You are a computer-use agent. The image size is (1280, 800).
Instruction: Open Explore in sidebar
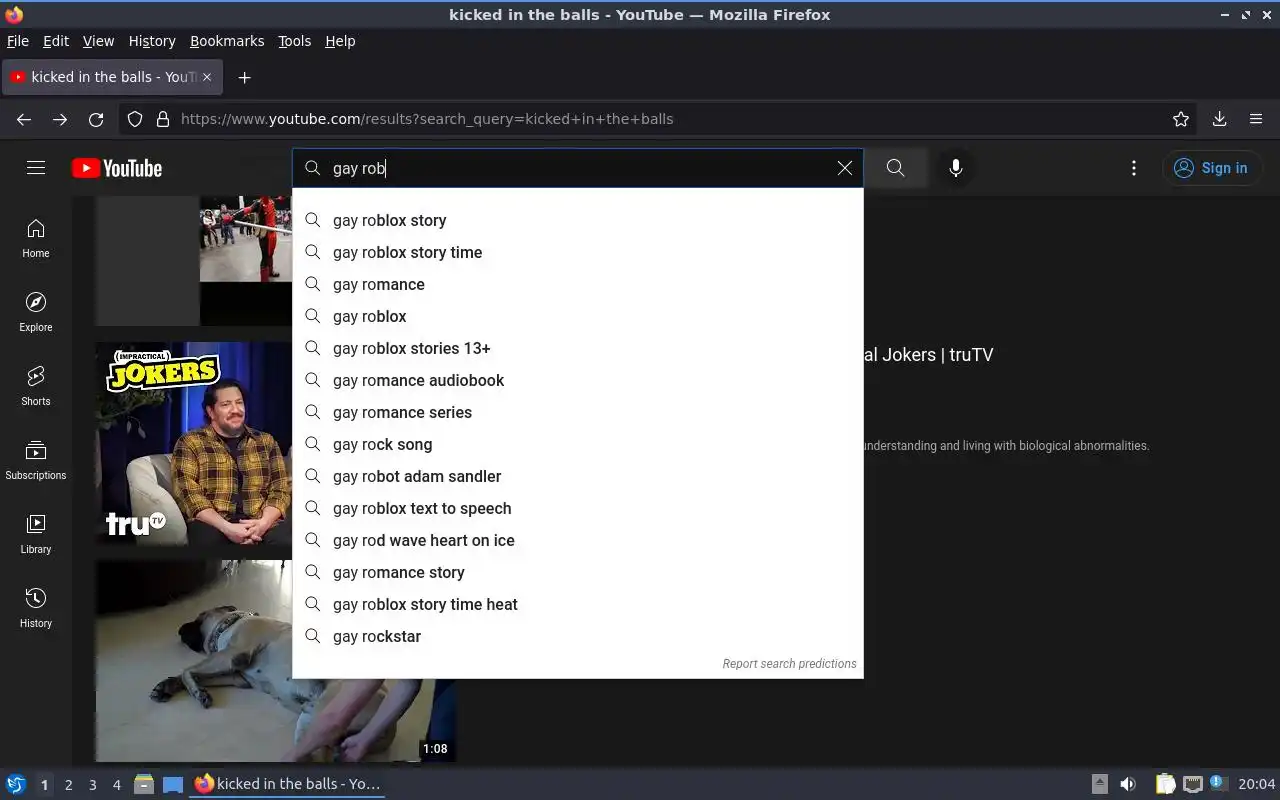tap(36, 313)
